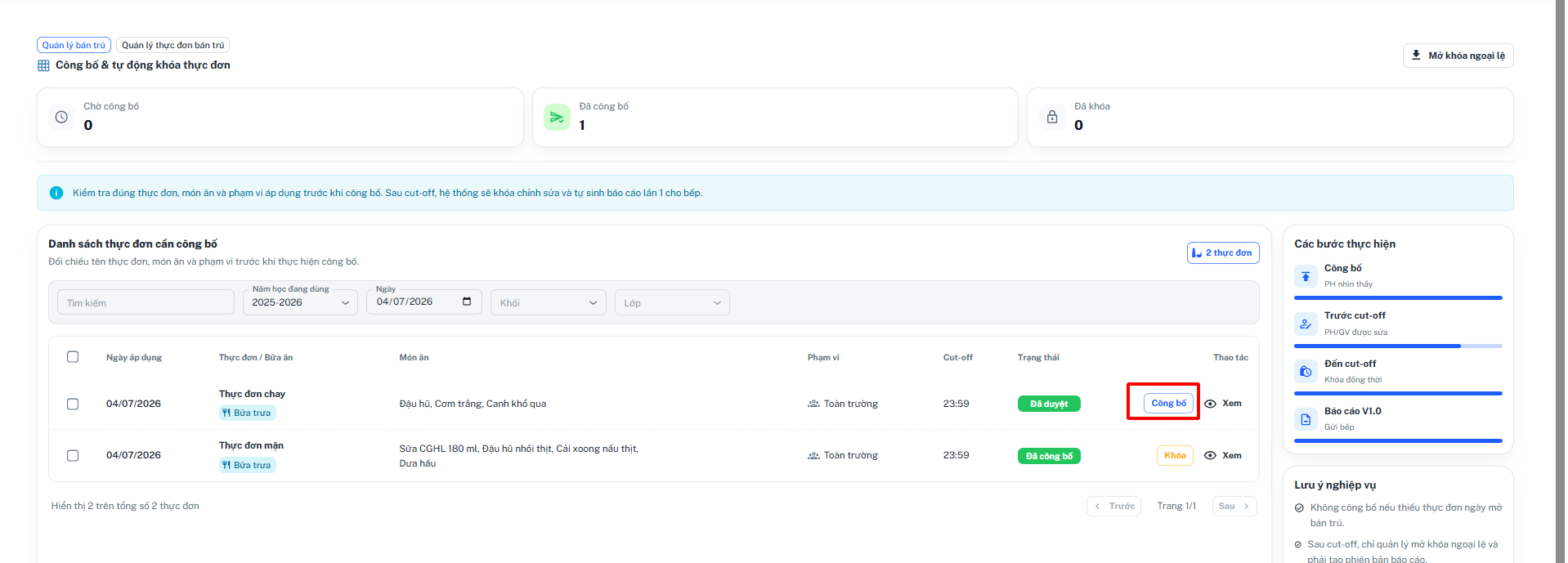Image resolution: width=1568 pixels, height=563 pixels.
Task: Click the 04/07/2026 date in Thực đơn chay row
Action: [133, 404]
